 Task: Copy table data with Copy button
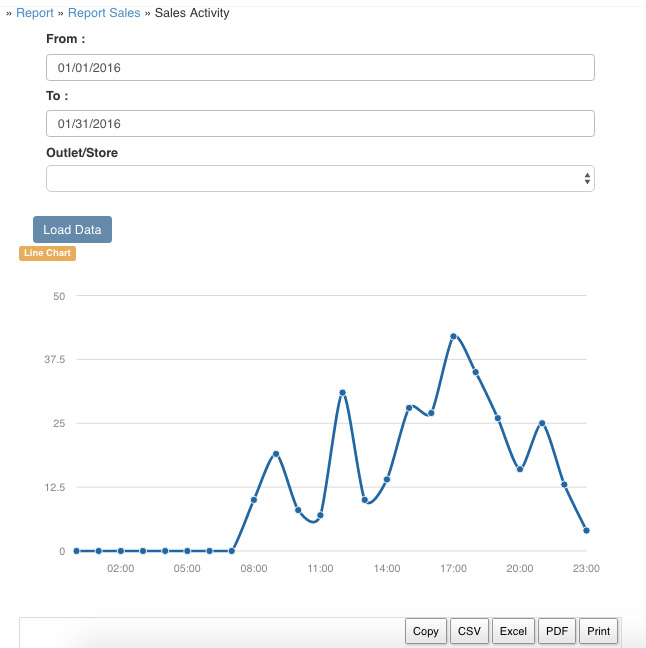pos(426,631)
